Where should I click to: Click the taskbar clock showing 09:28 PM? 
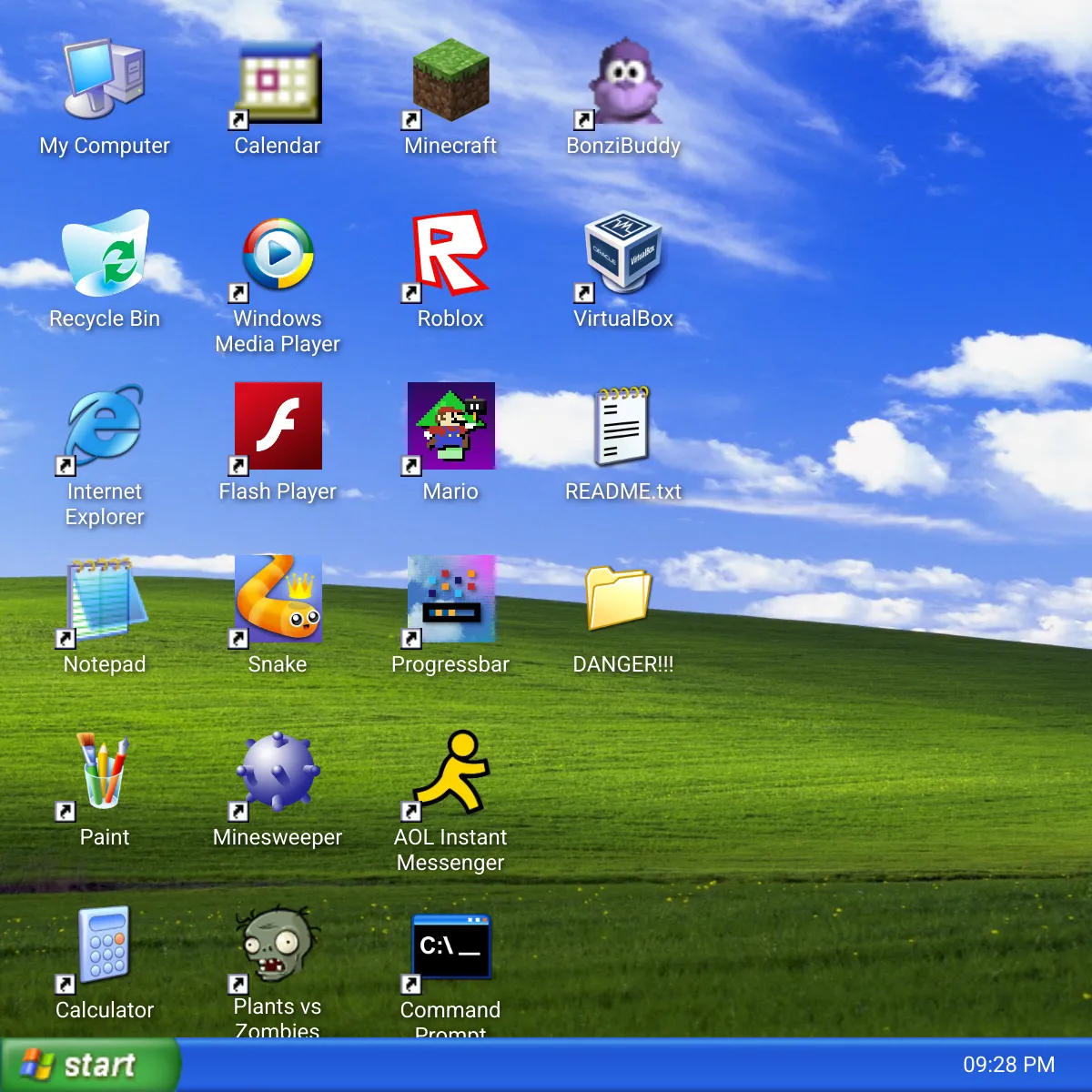[1009, 1065]
